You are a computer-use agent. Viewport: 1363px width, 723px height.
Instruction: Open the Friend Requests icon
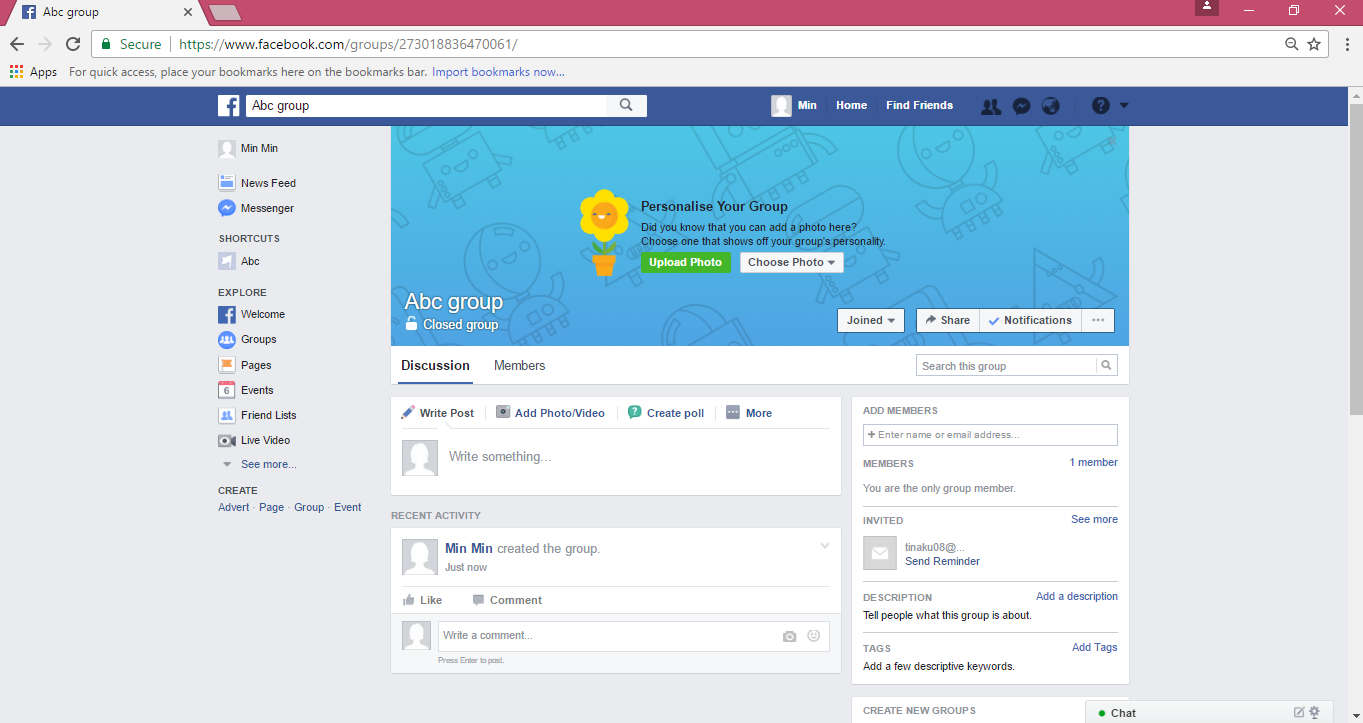coord(991,106)
